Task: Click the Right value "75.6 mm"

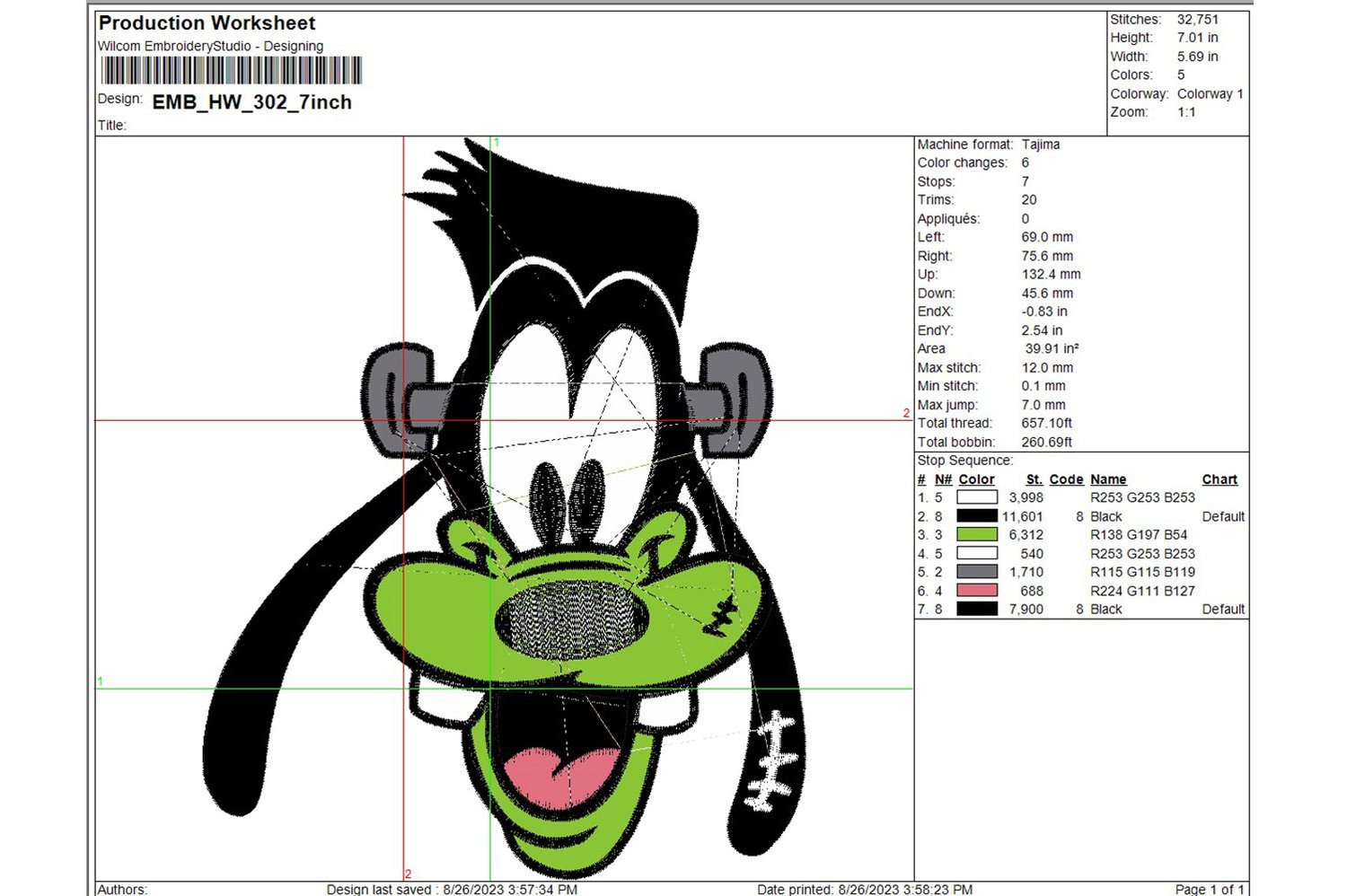Action: [x=1048, y=256]
